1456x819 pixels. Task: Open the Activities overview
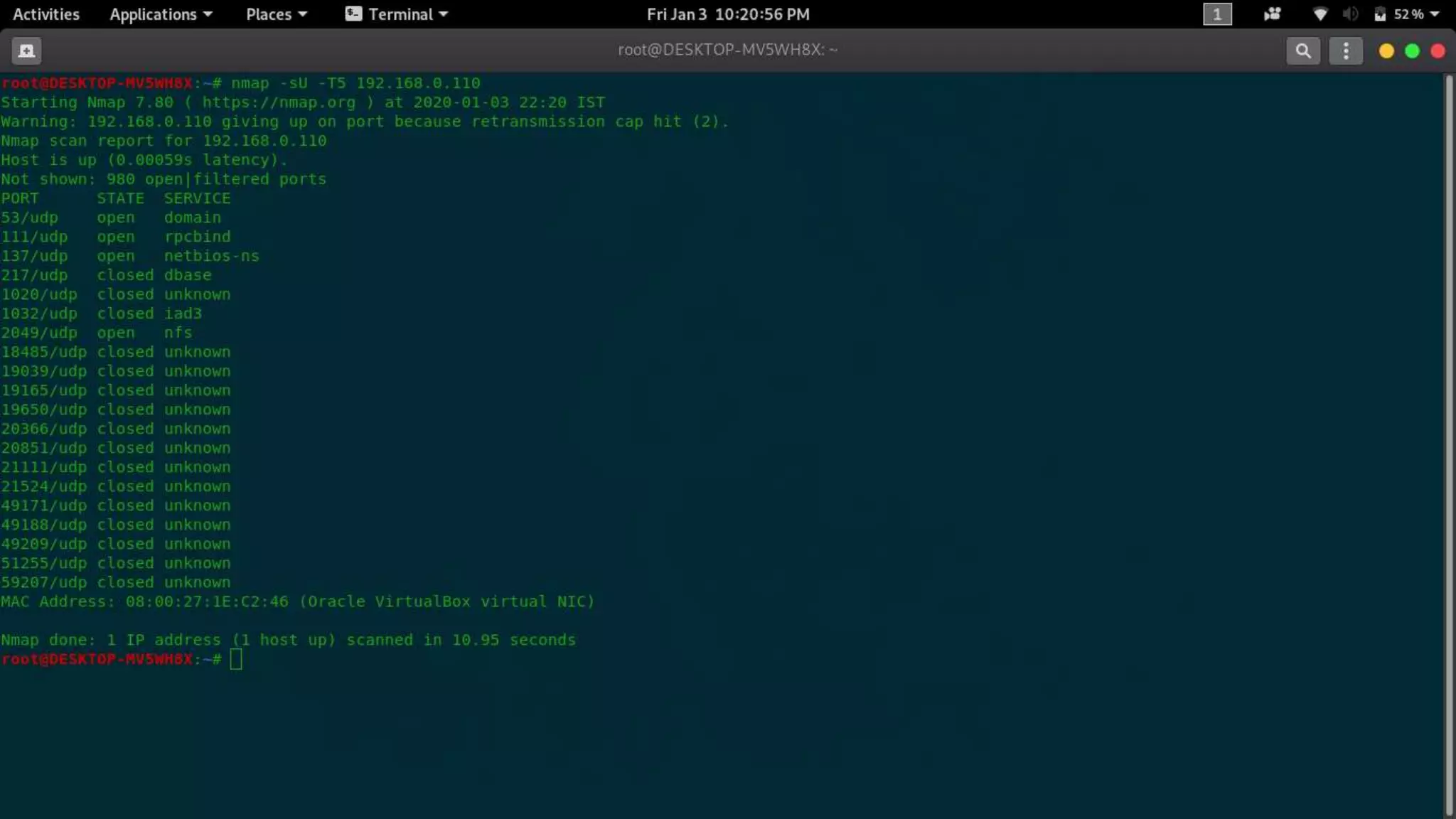[46, 14]
